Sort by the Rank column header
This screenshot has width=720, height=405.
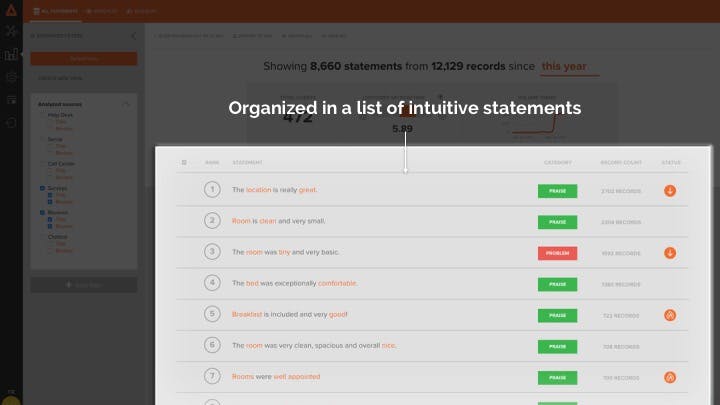pyautogui.click(x=212, y=163)
